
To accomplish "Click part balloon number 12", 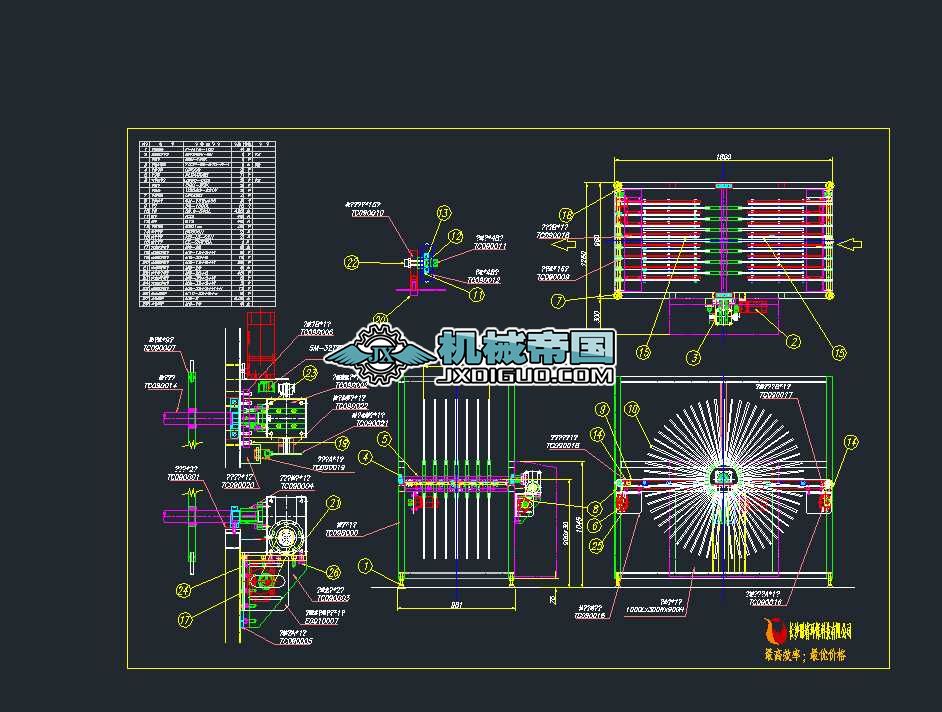I will tap(456, 237).
